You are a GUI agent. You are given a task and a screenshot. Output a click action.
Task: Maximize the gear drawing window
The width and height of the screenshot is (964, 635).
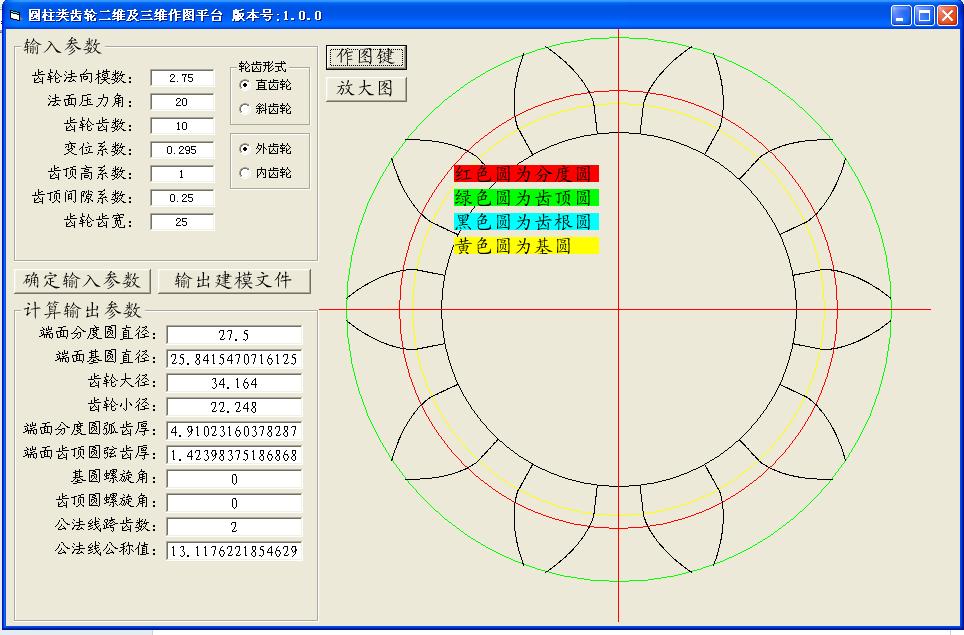pos(924,15)
